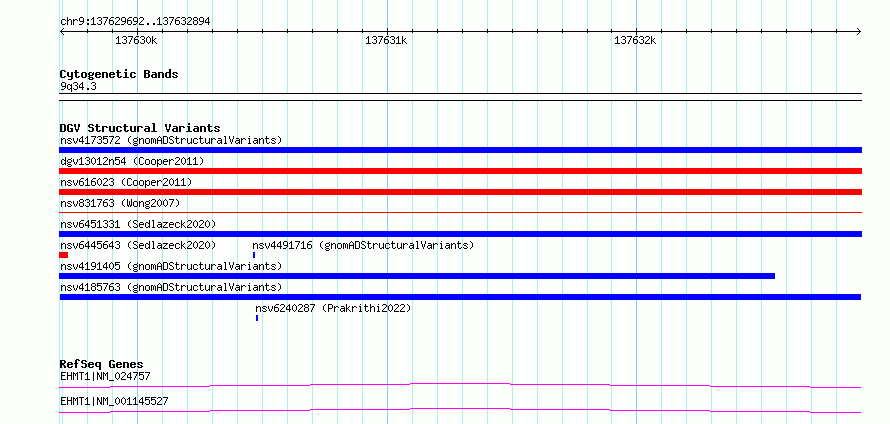Screen dimensions: 890x424
Task: Click the chr9:137629692..137632894 coordinate text
Action: pyautogui.click(x=135, y=22)
